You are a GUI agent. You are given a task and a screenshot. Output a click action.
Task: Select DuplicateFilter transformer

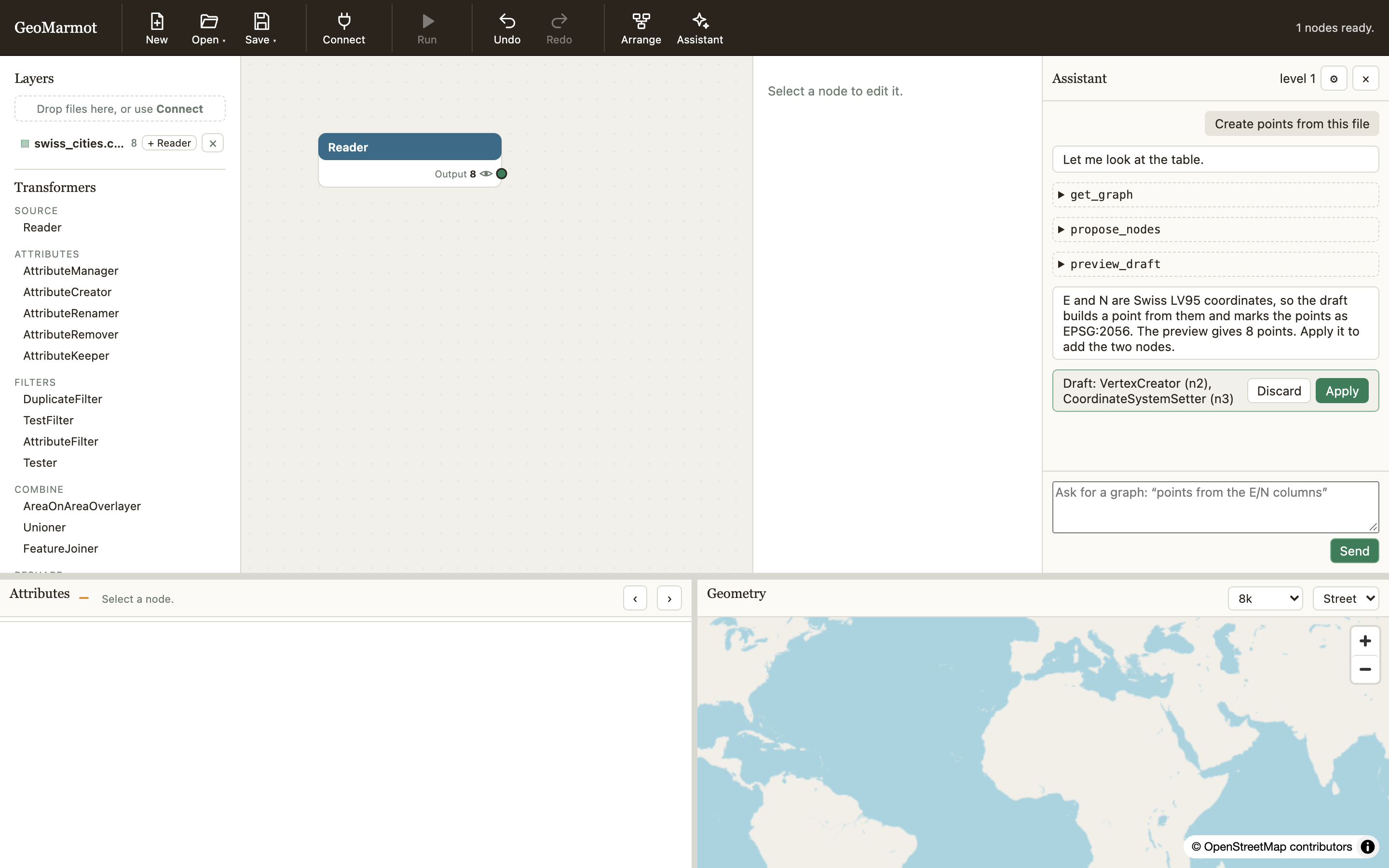(63, 399)
